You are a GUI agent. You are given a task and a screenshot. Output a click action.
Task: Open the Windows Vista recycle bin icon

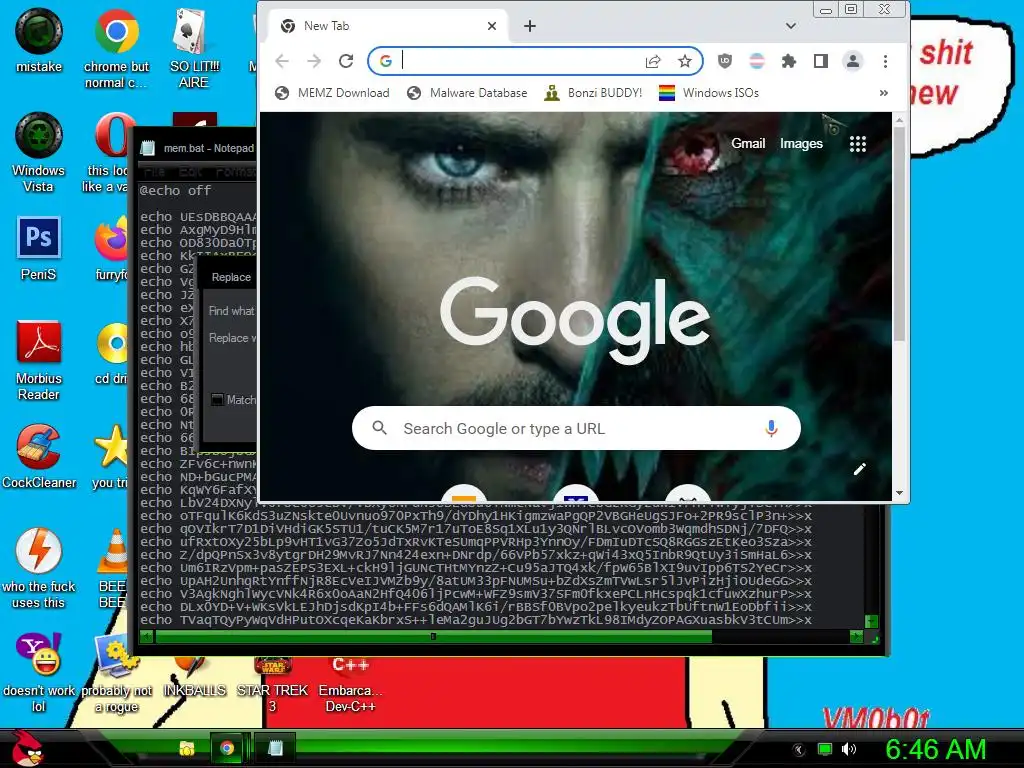point(39,152)
